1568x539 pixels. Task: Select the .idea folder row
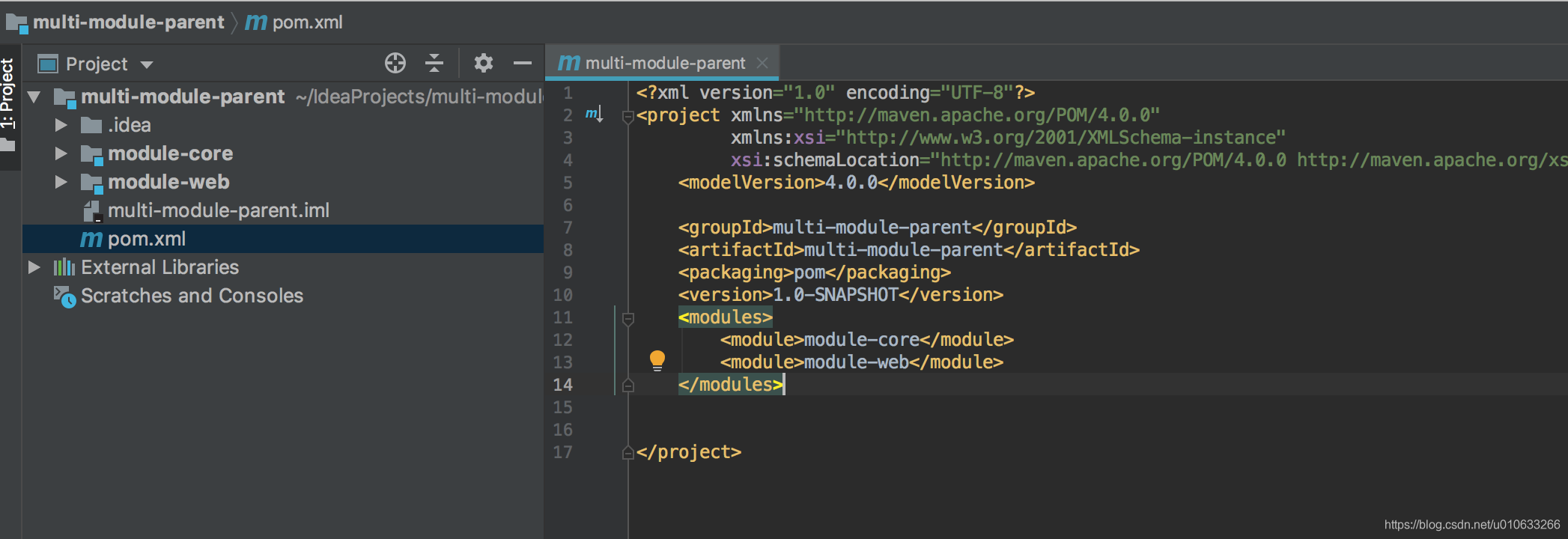tap(283, 125)
